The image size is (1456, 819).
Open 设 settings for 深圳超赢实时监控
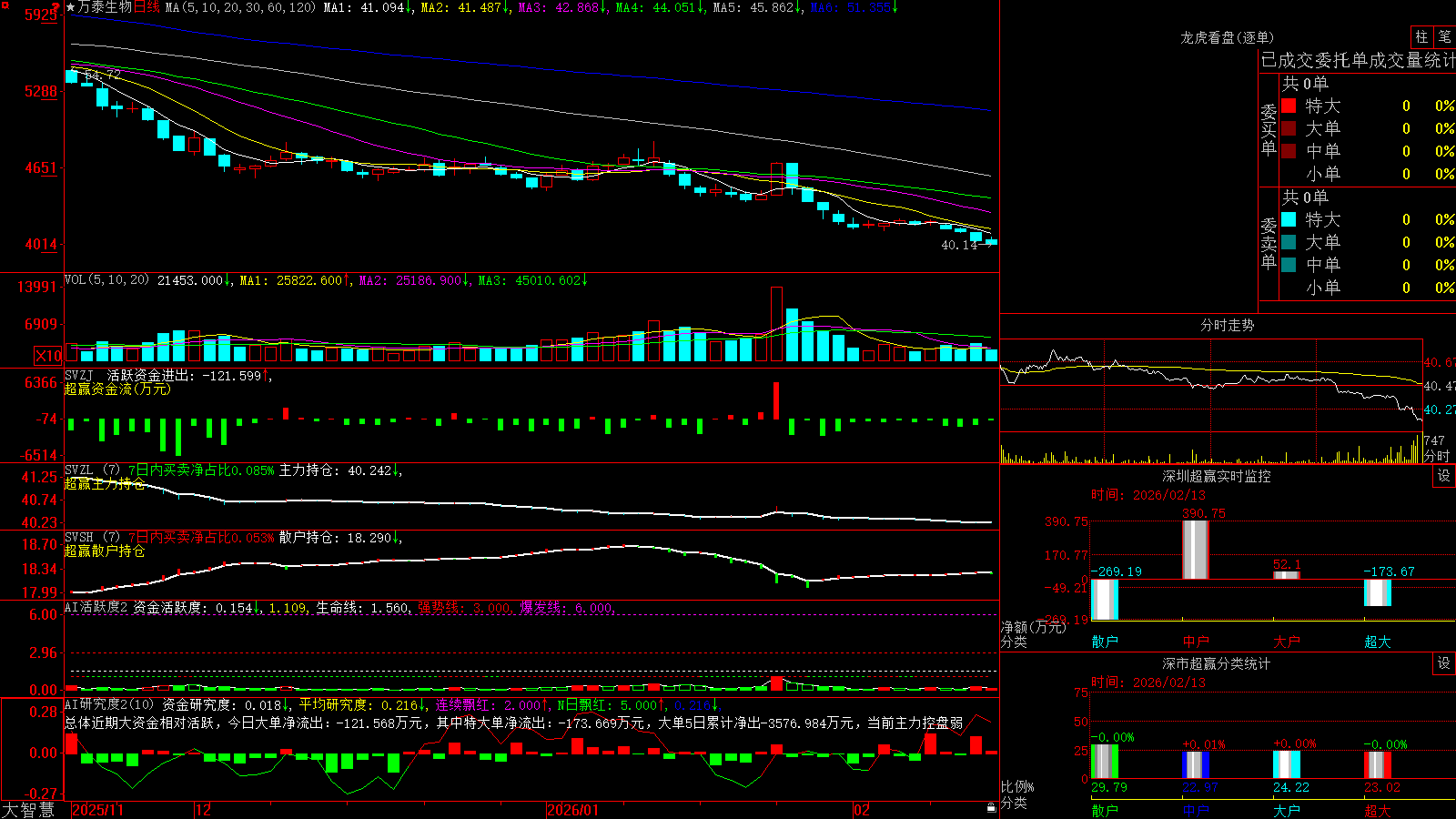(x=1444, y=476)
